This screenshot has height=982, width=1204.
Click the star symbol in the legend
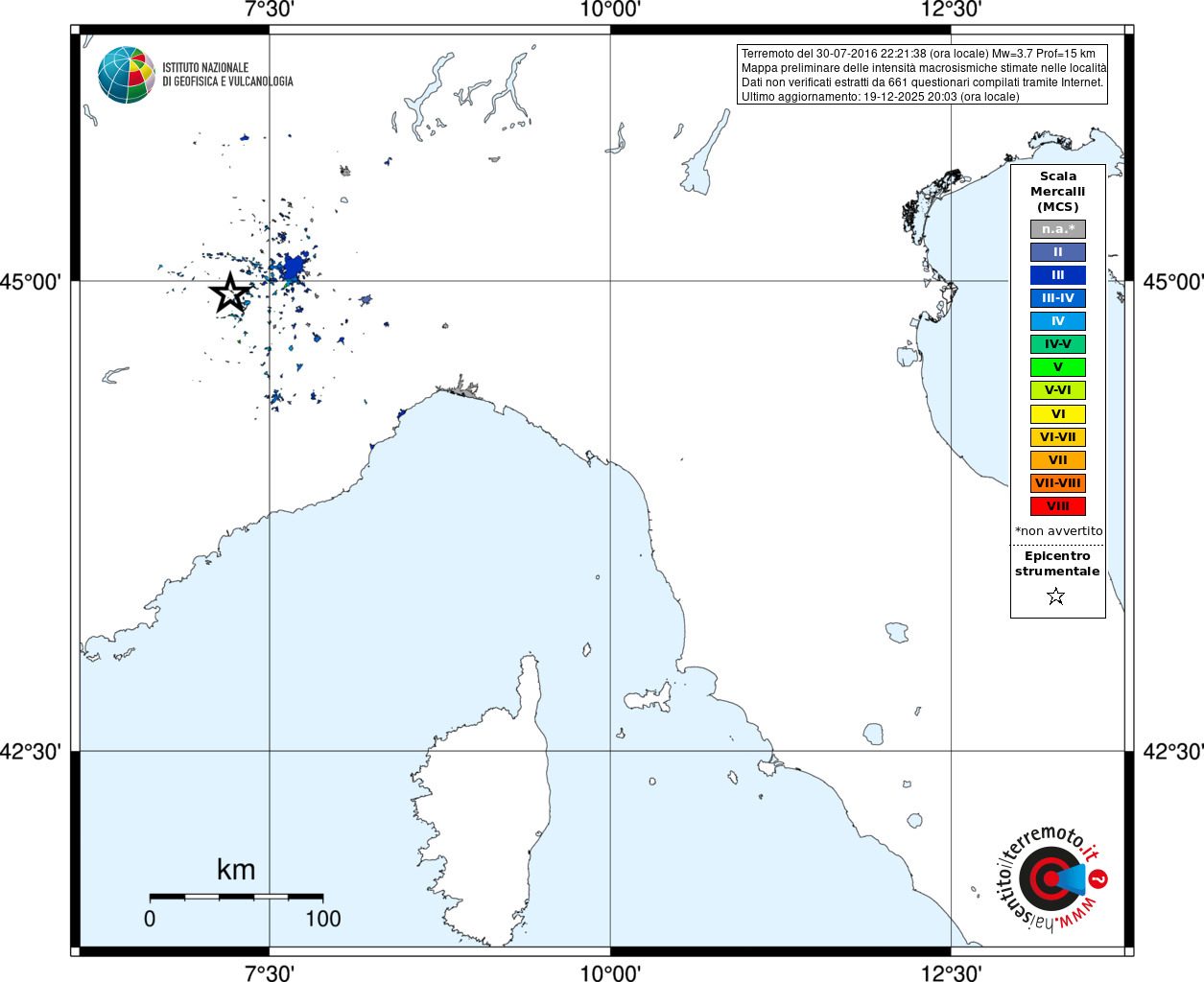click(1056, 596)
